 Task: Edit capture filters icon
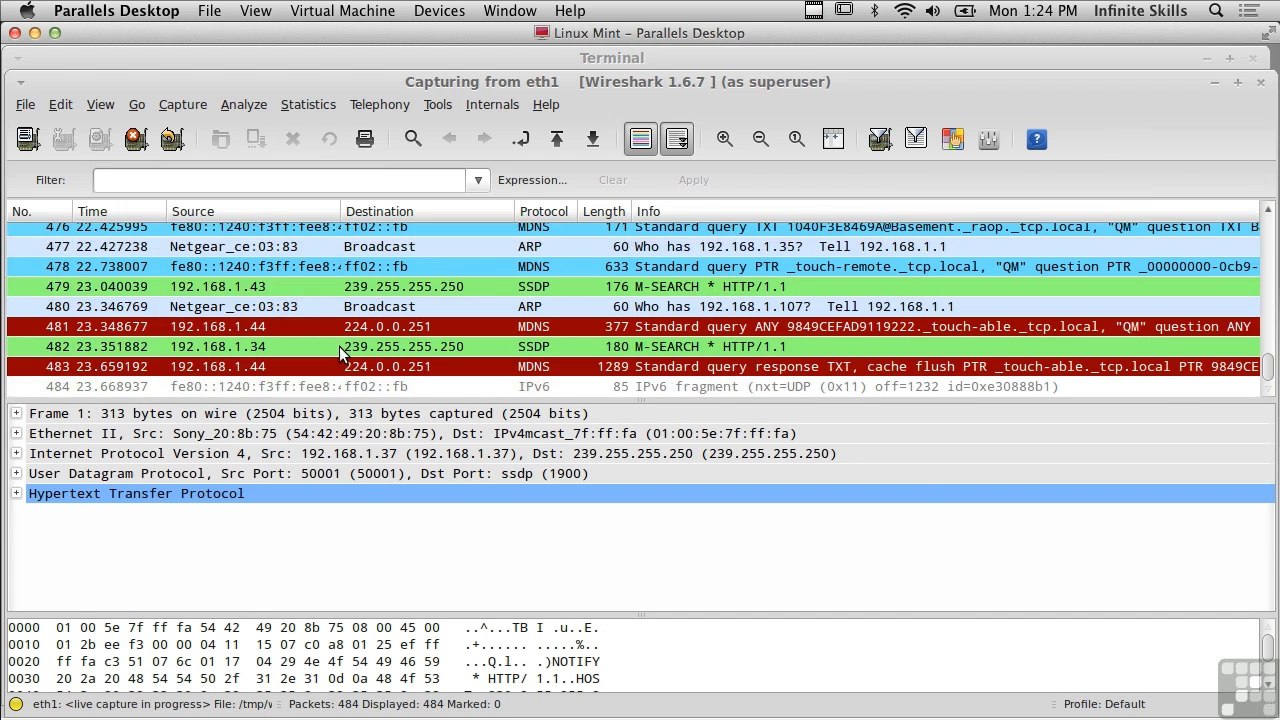[x=880, y=139]
